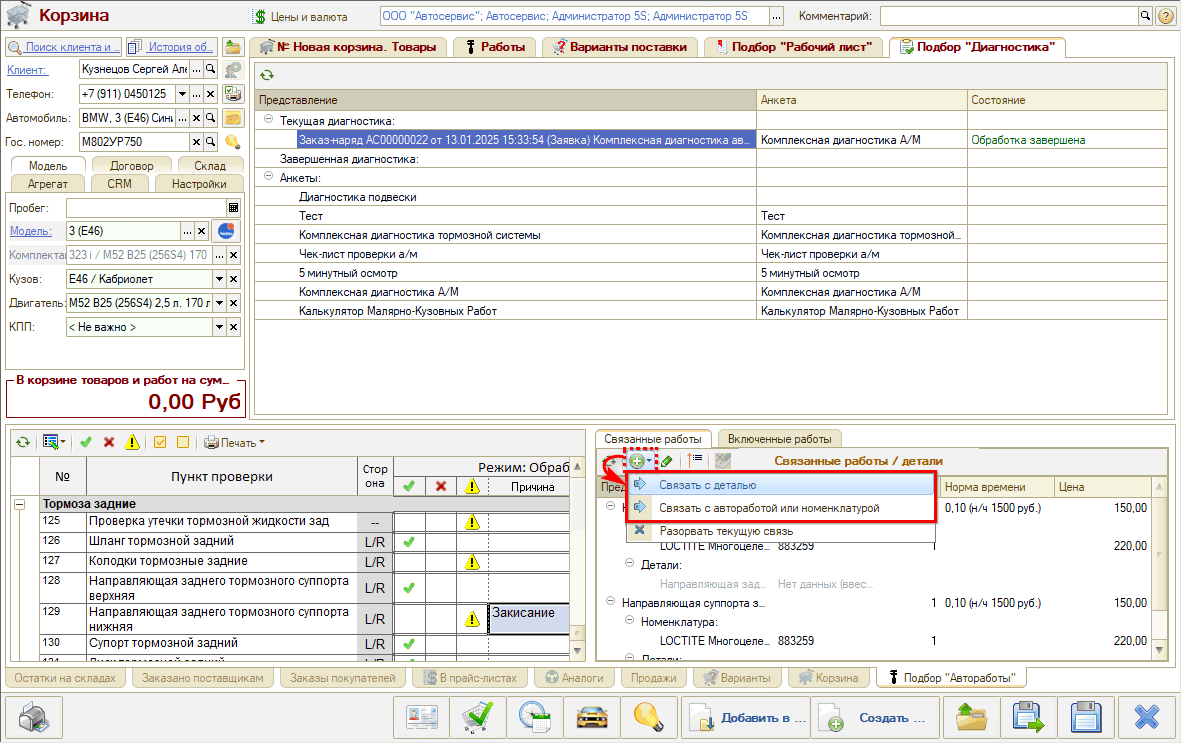Image resolution: width=1181 pixels, height=743 pixels.
Task: Mark item 126 brake hose warning cell
Action: pyautogui.click(x=471, y=542)
